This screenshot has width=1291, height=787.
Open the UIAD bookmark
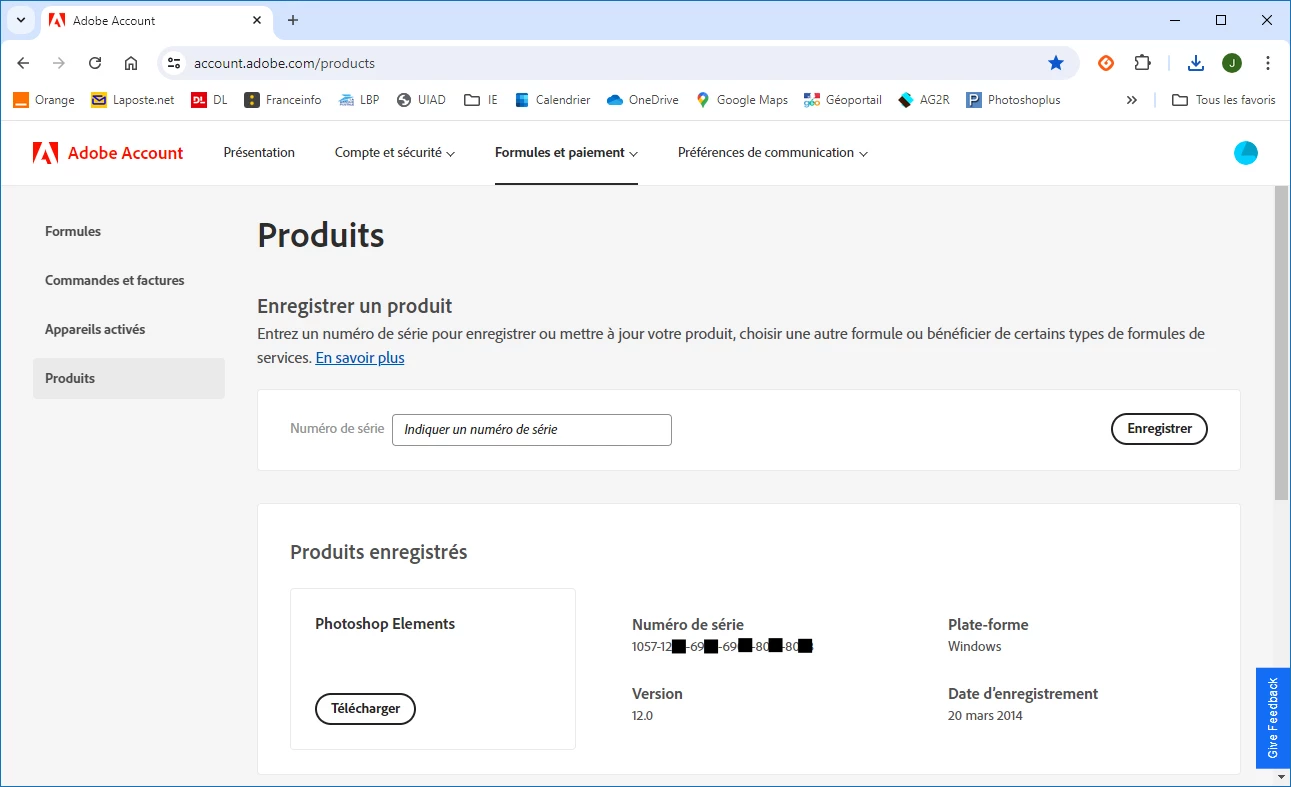pos(421,100)
